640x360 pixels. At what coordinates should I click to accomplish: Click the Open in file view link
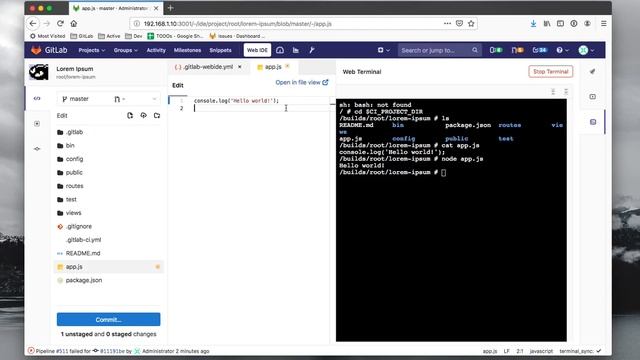(x=302, y=82)
